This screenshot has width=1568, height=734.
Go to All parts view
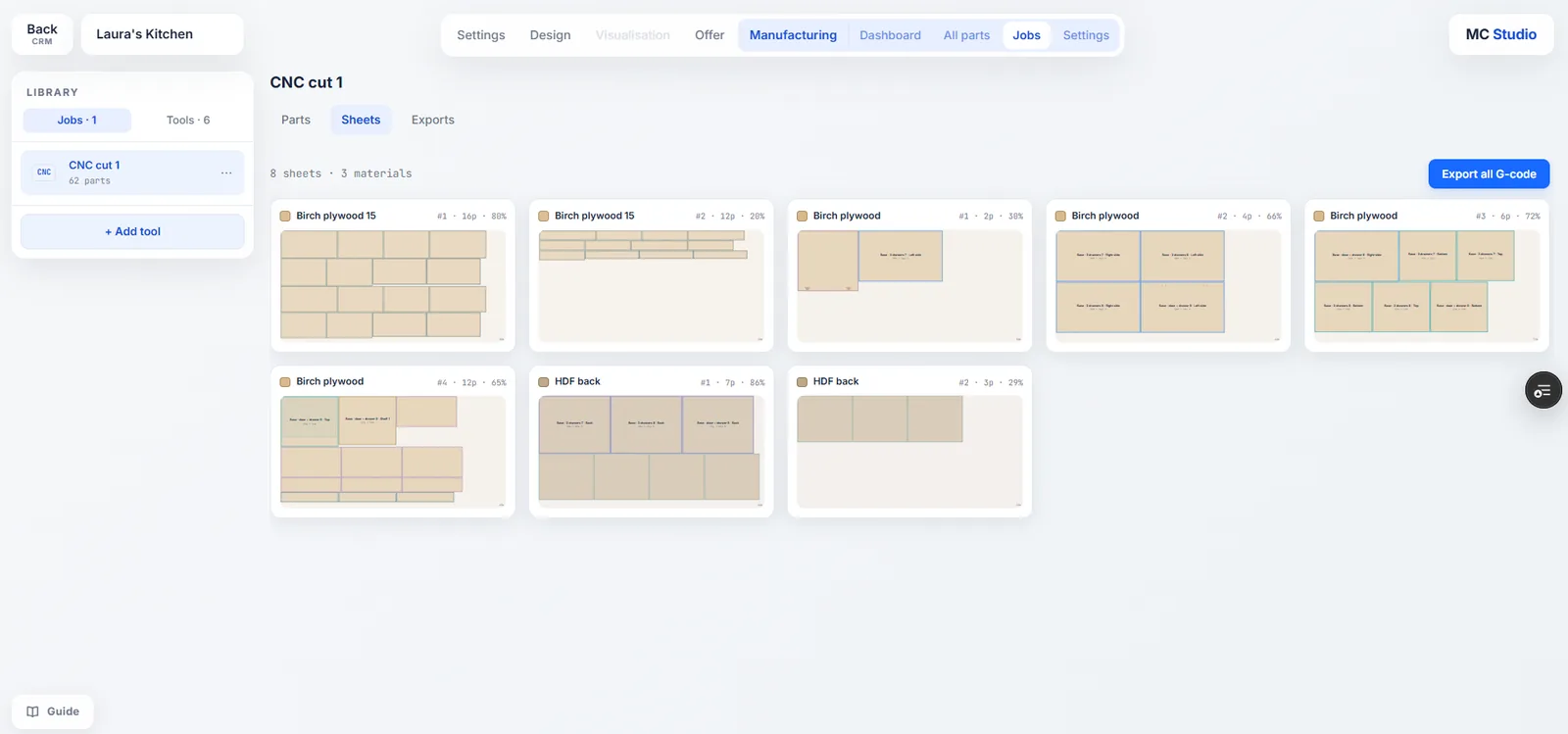pos(966,35)
